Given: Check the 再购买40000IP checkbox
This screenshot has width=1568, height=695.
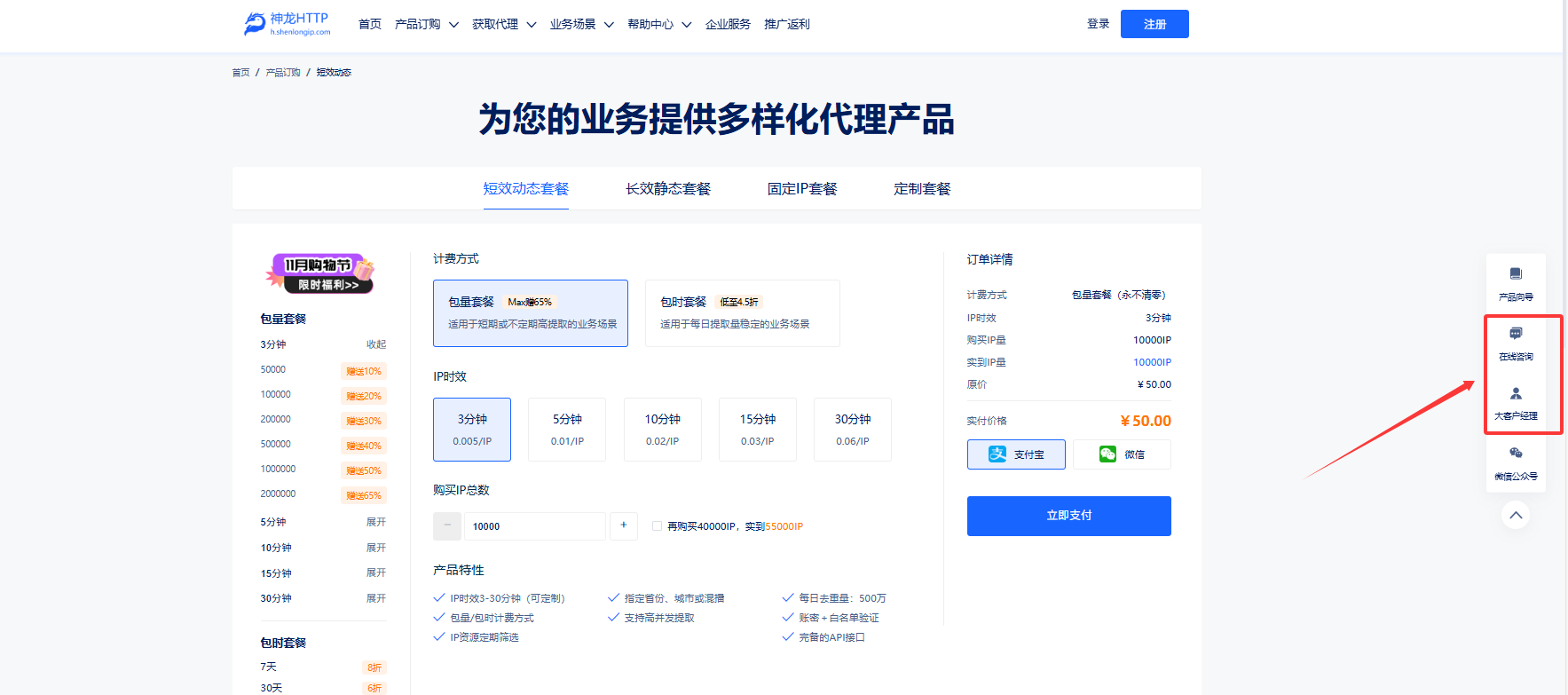Looking at the screenshot, I should click(657, 526).
